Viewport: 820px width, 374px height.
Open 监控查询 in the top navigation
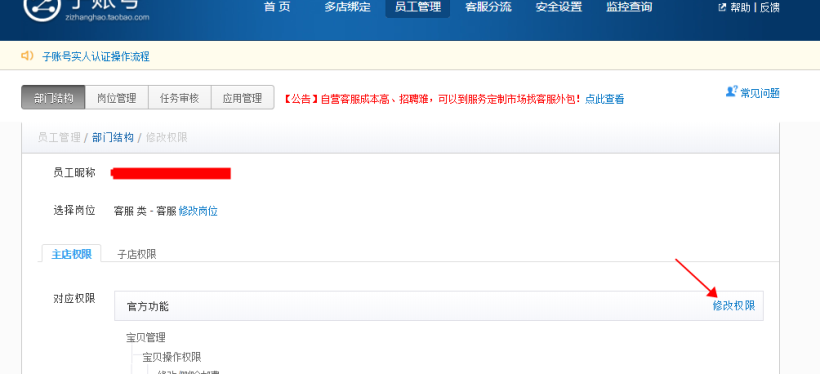click(629, 7)
